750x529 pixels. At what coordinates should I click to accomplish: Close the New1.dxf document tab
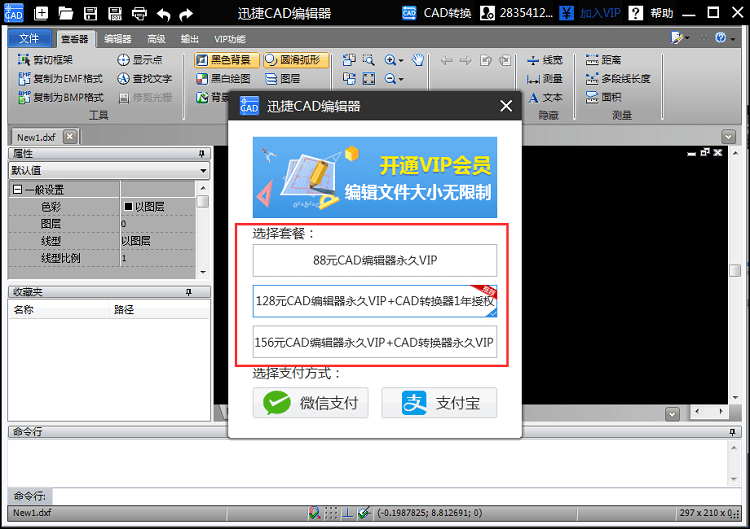point(70,137)
